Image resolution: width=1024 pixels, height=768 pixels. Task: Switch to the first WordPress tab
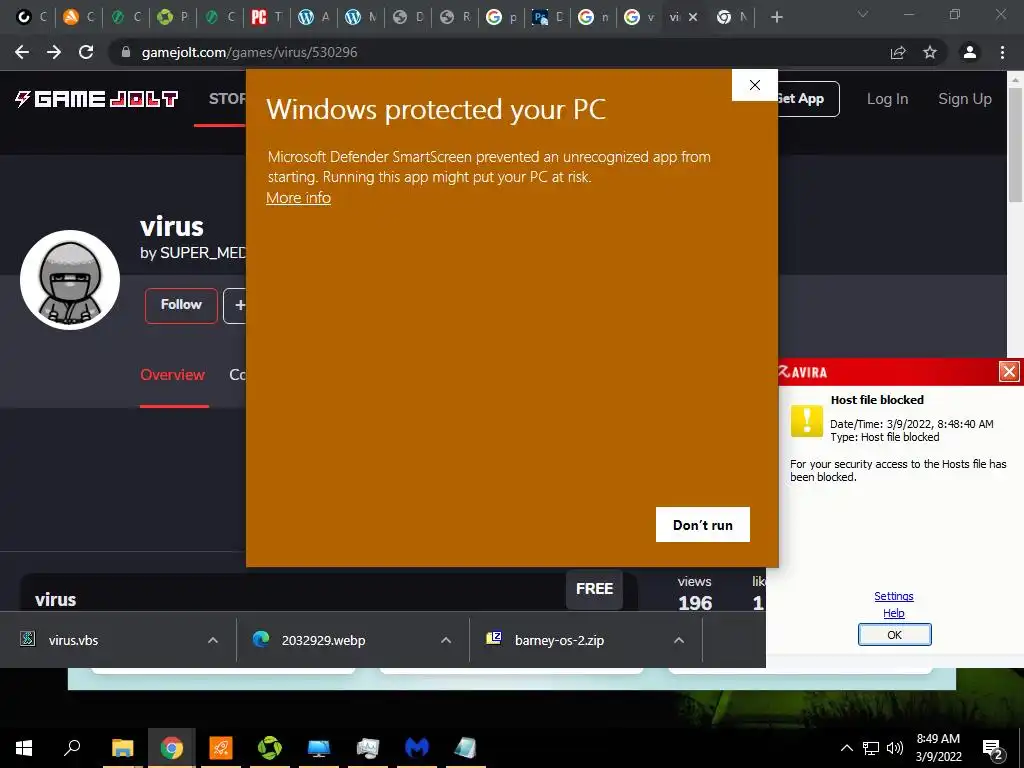click(x=314, y=18)
